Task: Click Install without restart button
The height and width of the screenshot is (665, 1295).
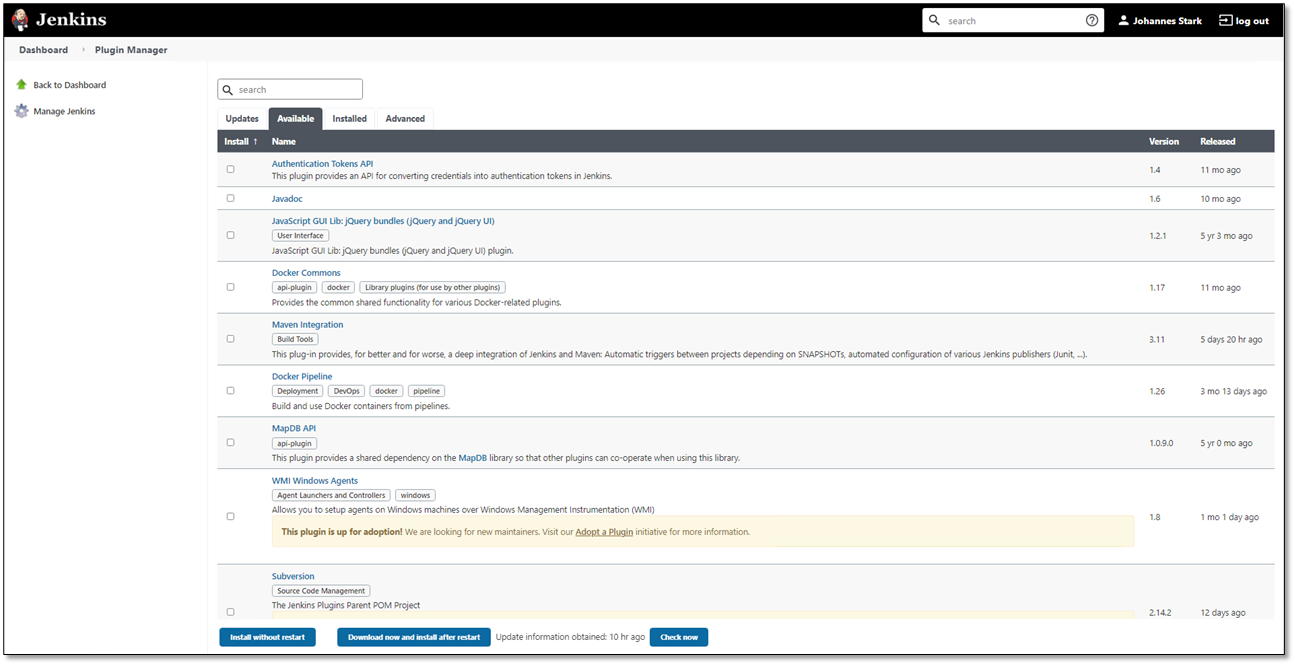Action: point(268,637)
